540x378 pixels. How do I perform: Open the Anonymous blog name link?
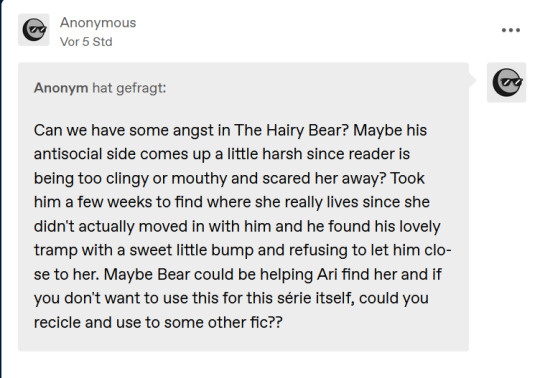(98, 23)
